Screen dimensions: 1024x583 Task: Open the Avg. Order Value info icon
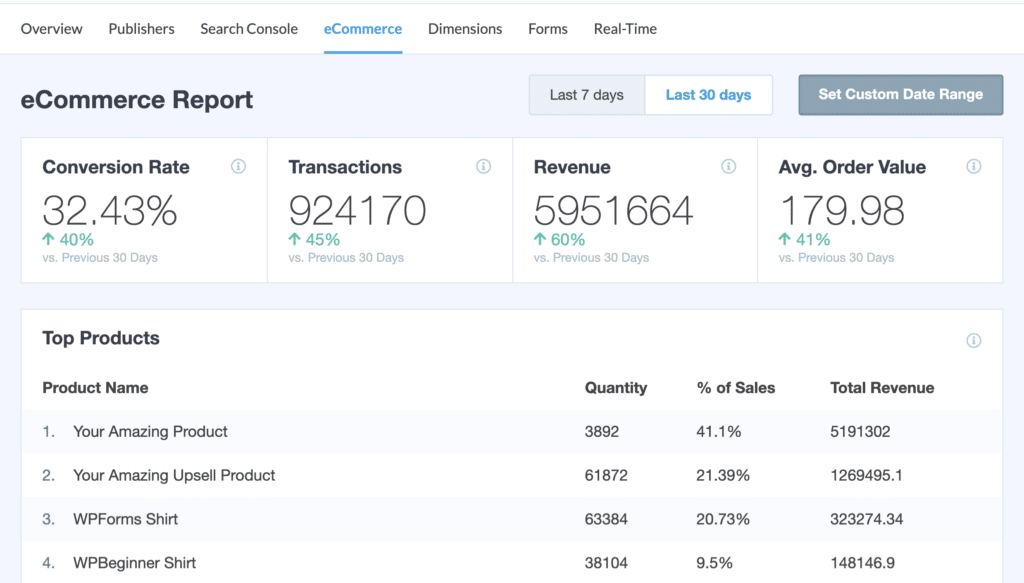coord(974,166)
